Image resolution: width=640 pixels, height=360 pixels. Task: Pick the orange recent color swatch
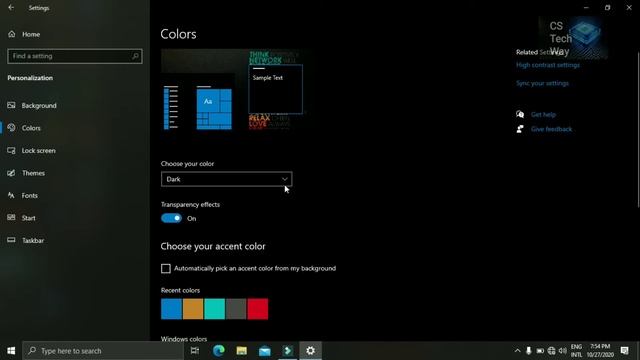pos(193,309)
